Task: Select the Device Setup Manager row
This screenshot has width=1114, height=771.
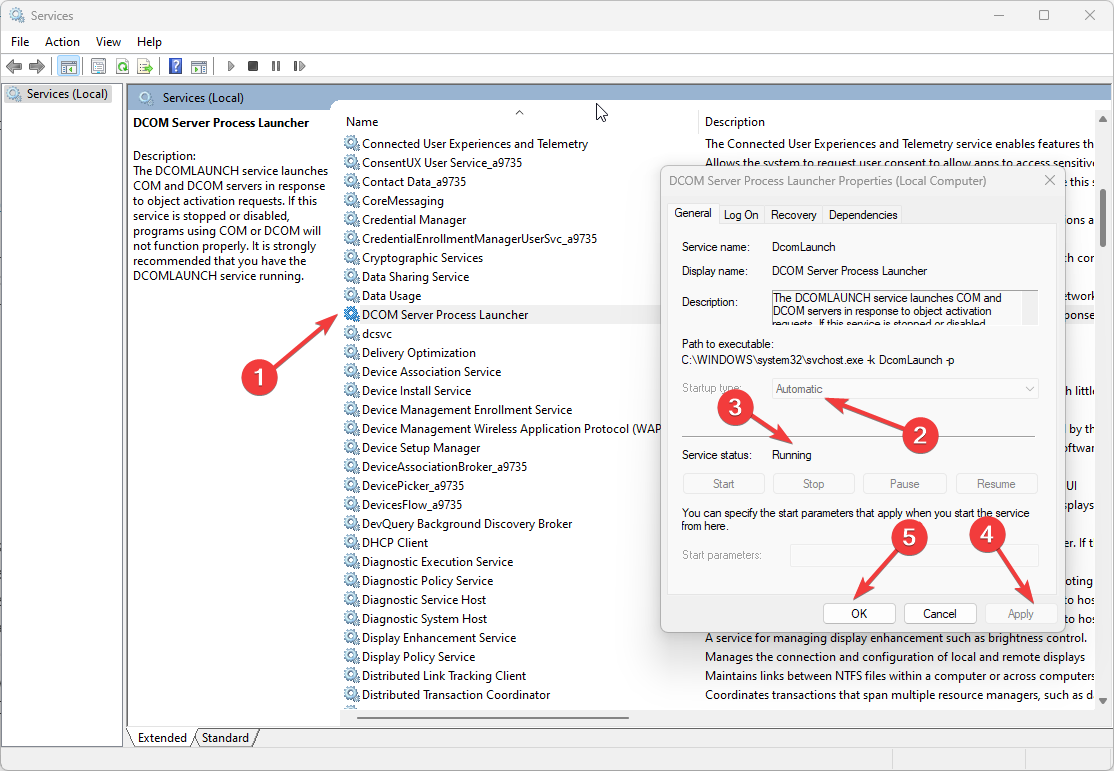Action: click(421, 448)
